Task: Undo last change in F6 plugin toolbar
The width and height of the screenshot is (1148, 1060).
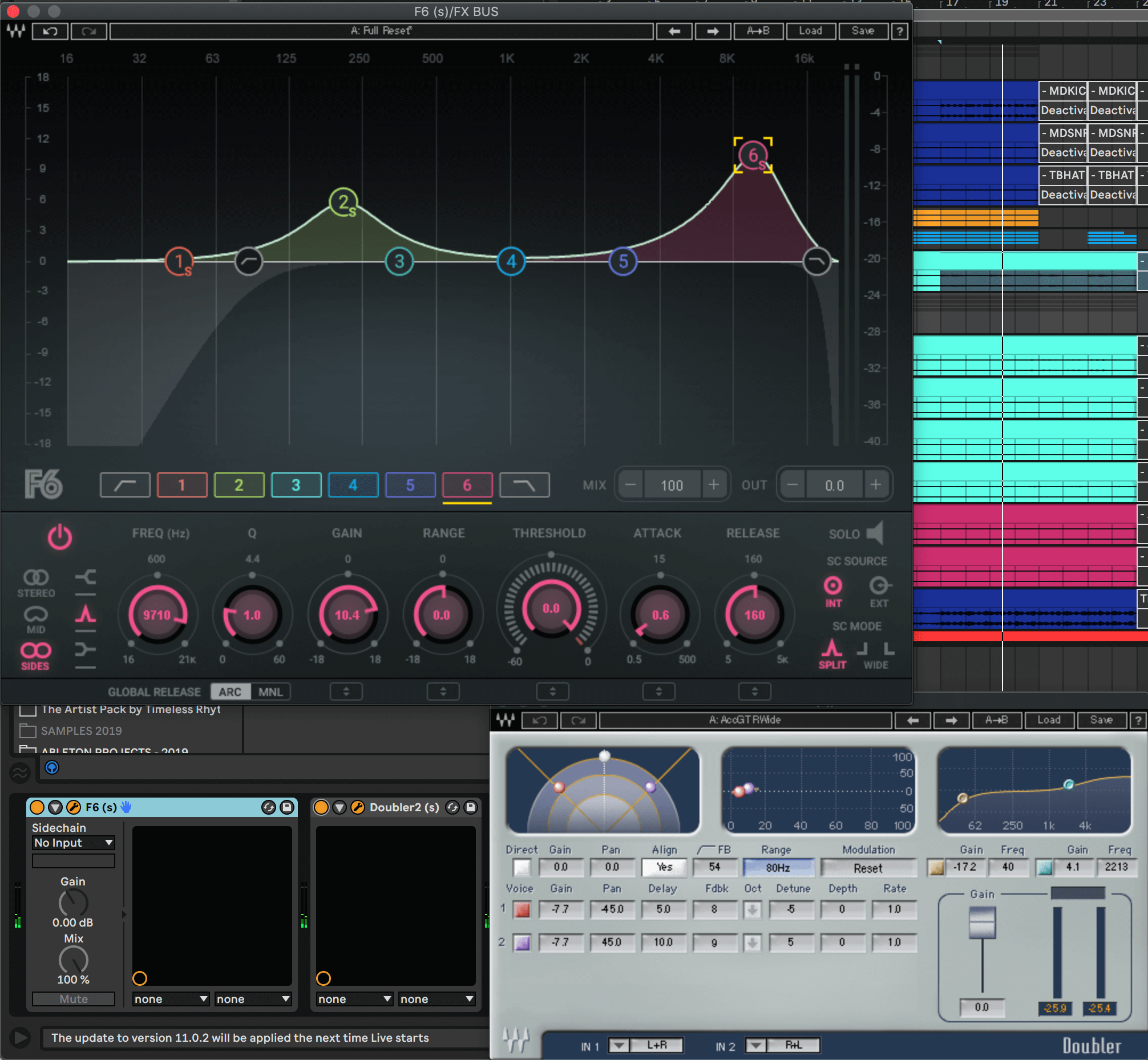Action: click(50, 31)
